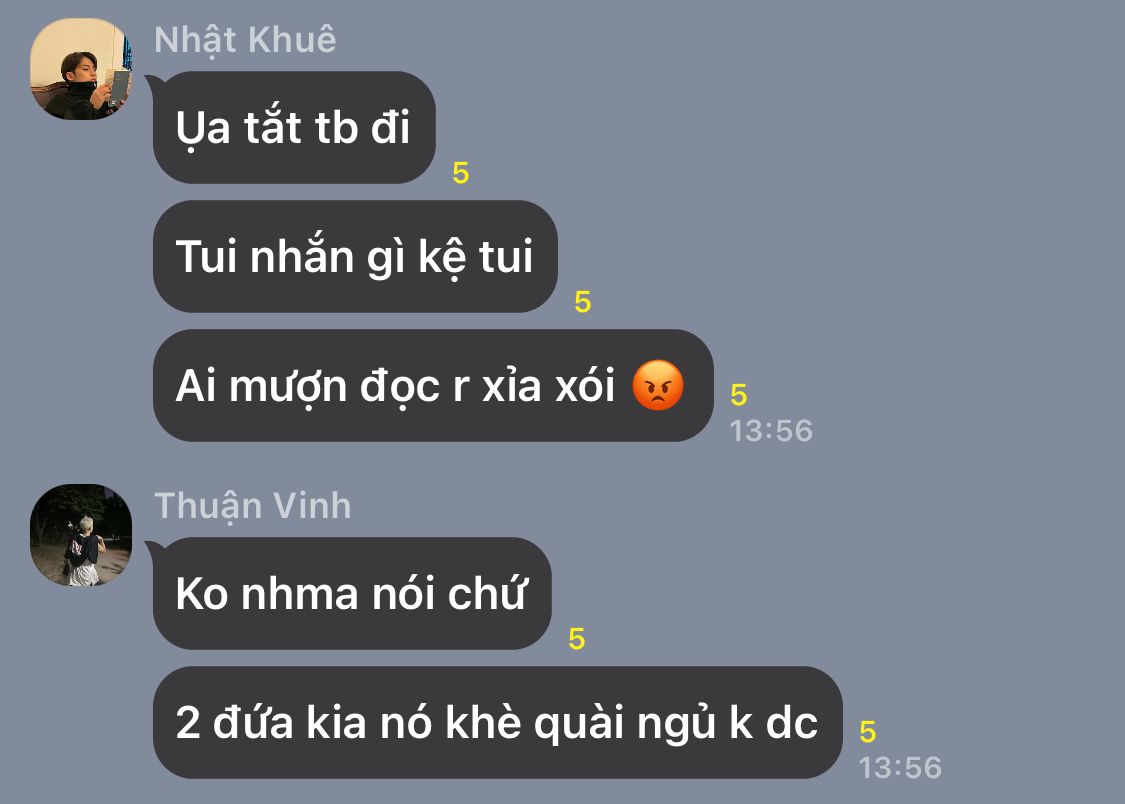Tap read count above last 13:56 timestamp

868,732
